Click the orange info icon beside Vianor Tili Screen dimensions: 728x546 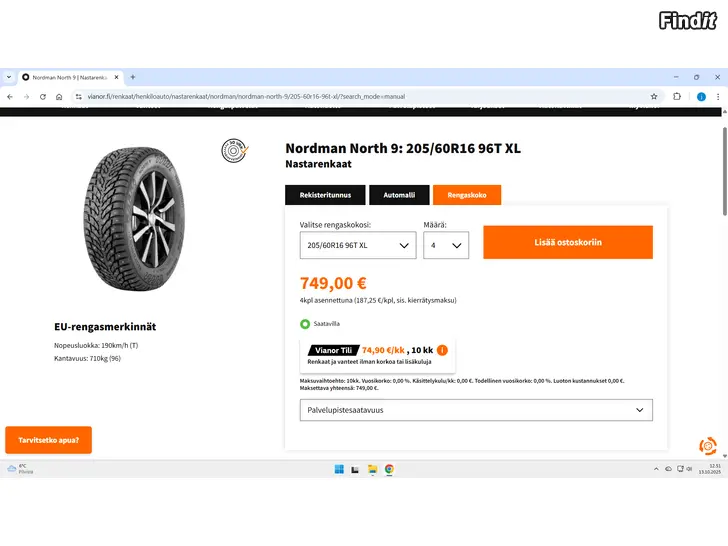tap(442, 351)
